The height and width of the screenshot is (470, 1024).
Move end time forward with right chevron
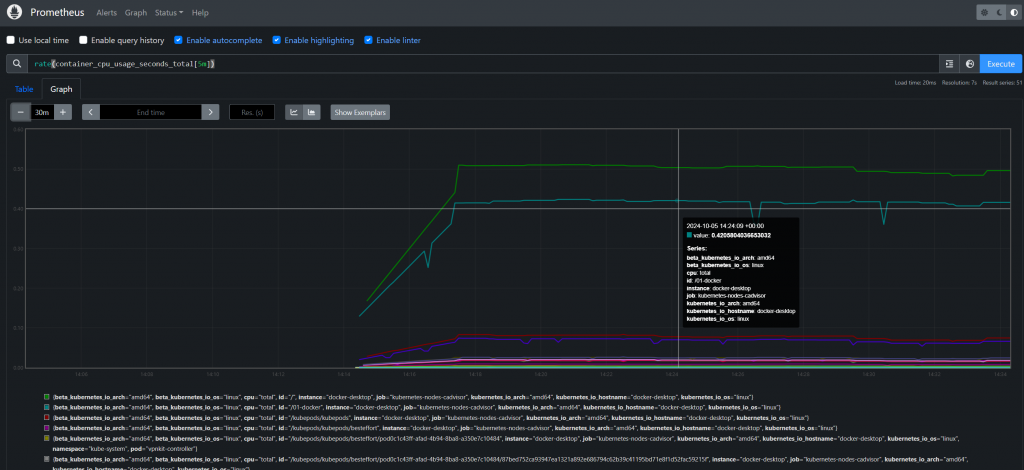pos(210,112)
